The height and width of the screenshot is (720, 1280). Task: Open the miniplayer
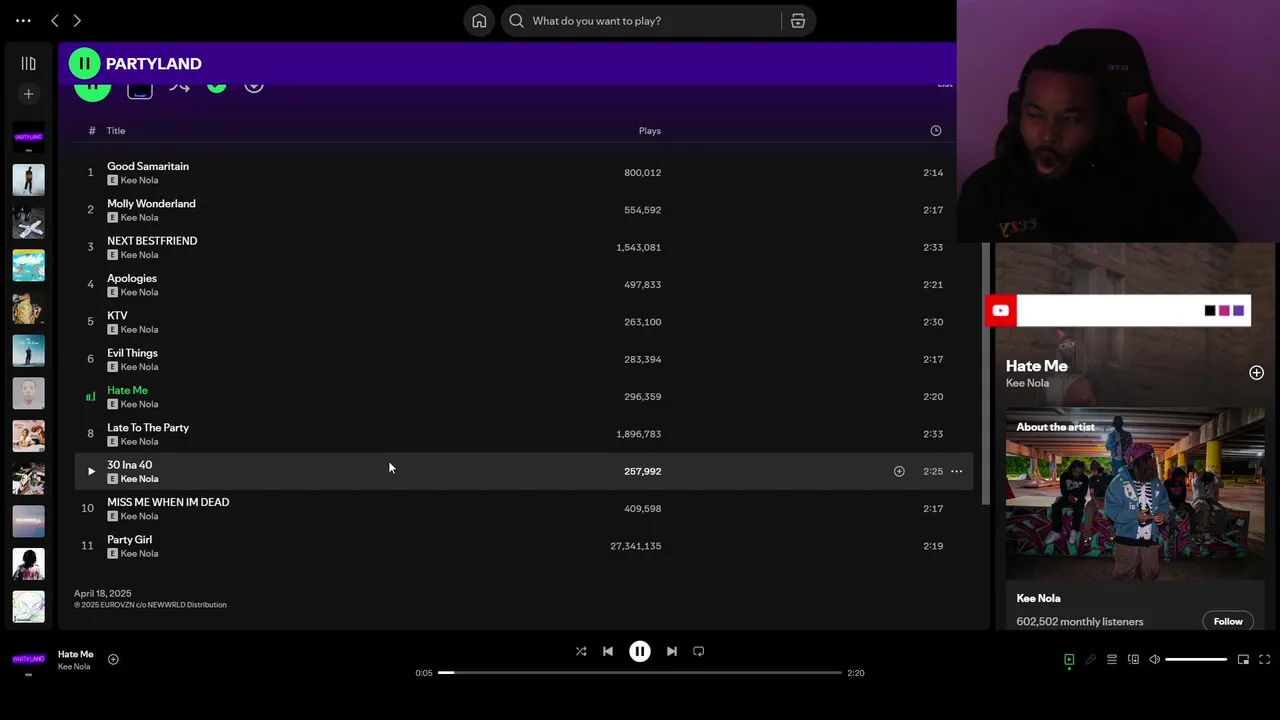pyautogui.click(x=1243, y=660)
